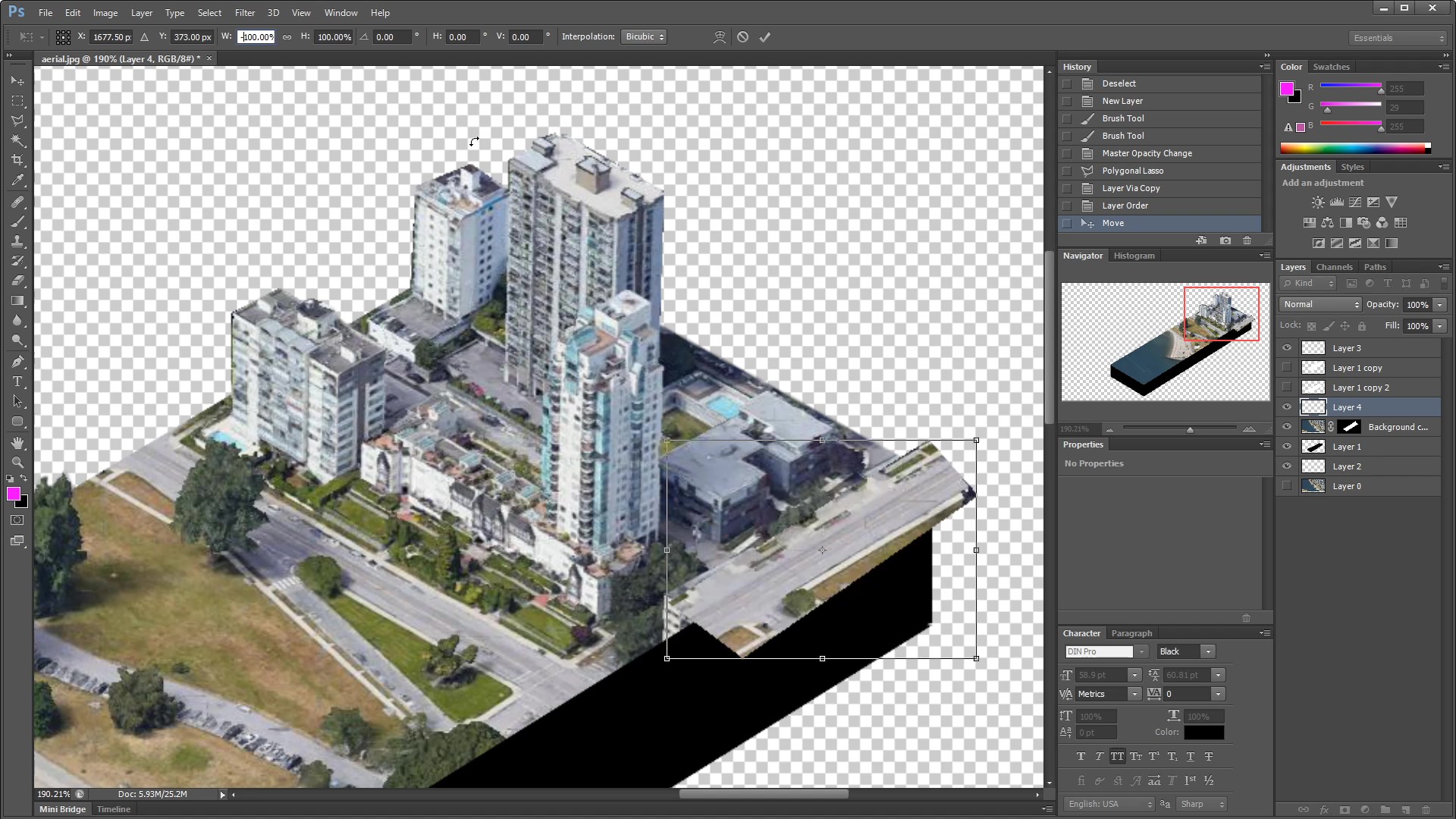Switch to the Channels tab
This screenshot has width=1456, height=819.
click(x=1334, y=267)
